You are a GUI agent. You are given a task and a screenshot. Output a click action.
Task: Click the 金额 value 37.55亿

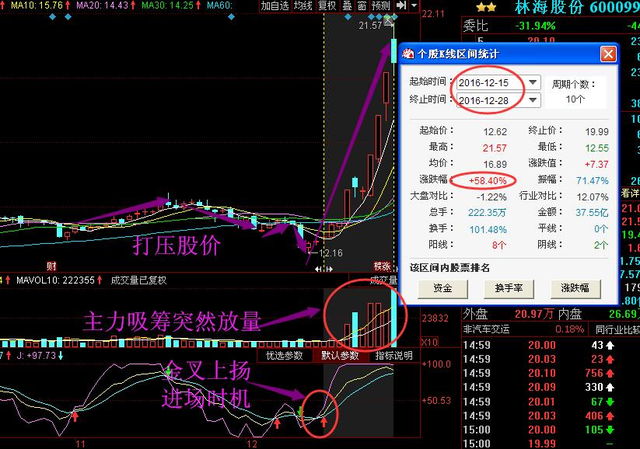pos(592,213)
